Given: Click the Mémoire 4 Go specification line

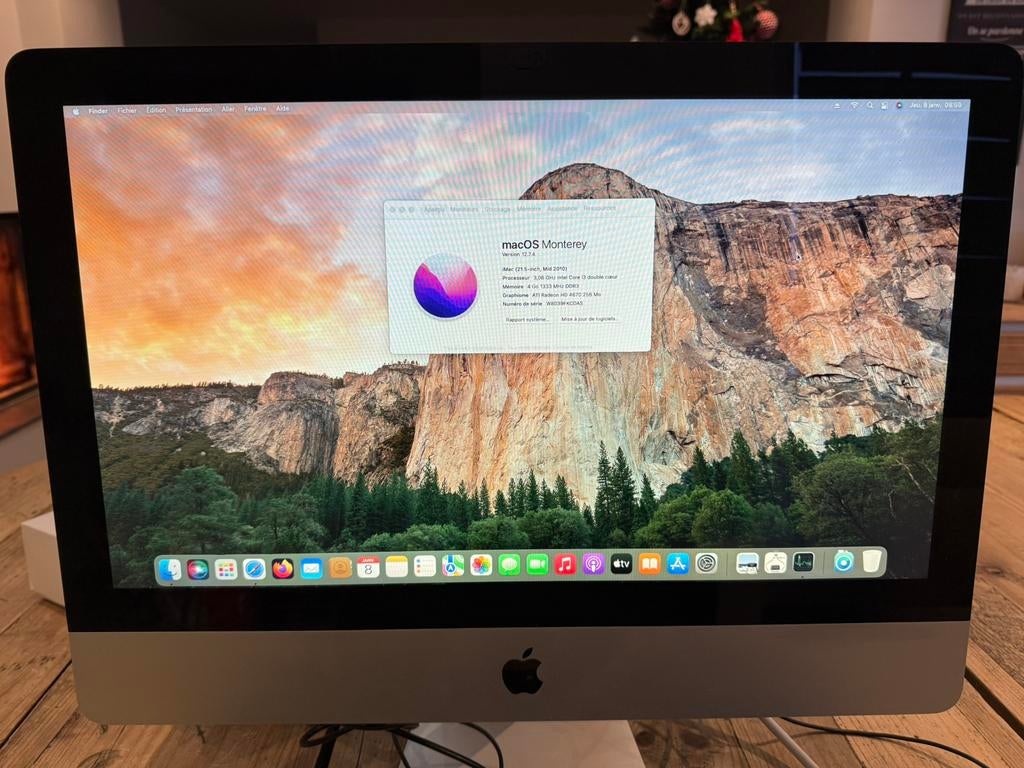Looking at the screenshot, I should 541,287.
